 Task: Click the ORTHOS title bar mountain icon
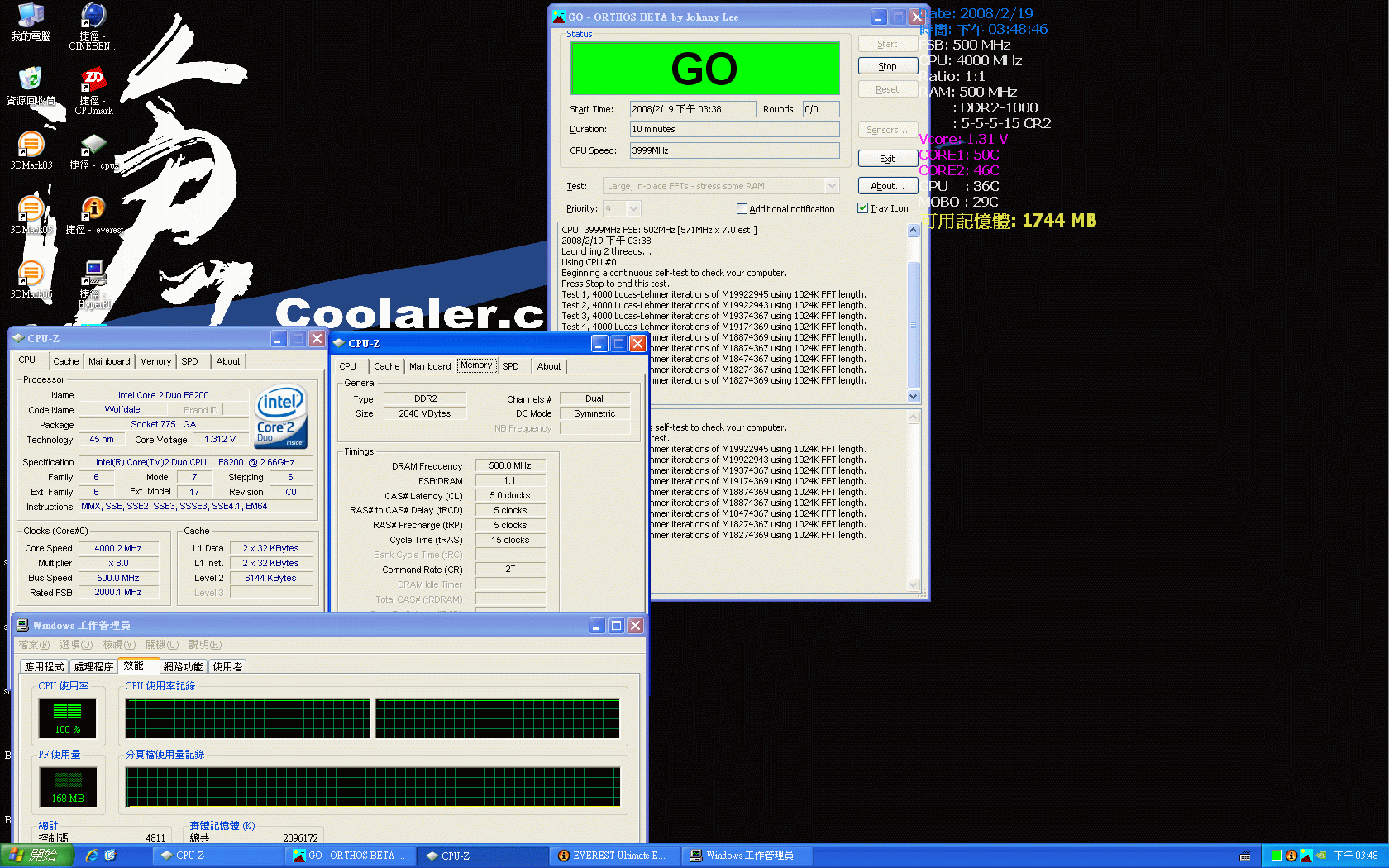click(559, 17)
